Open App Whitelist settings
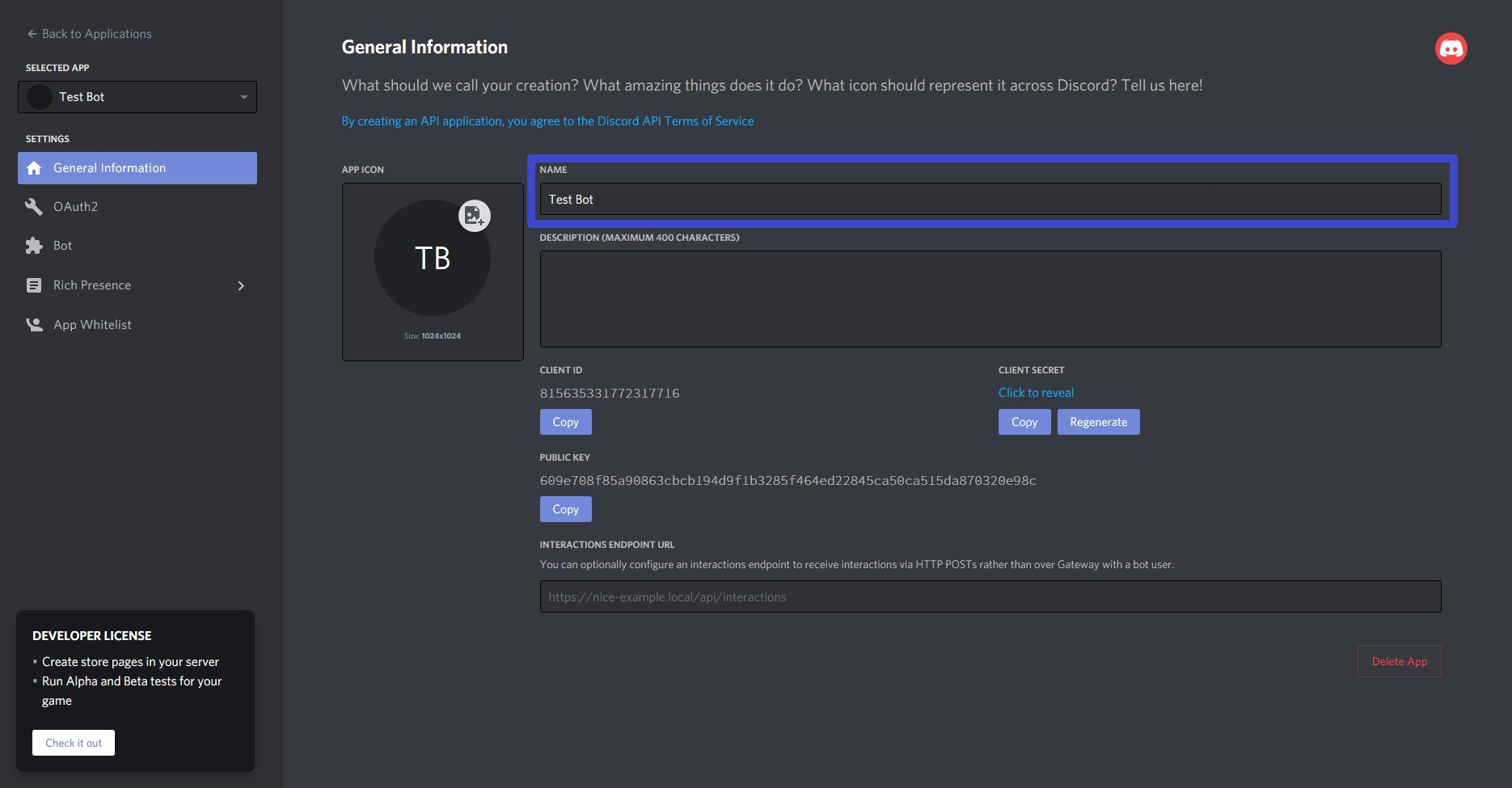 point(137,325)
